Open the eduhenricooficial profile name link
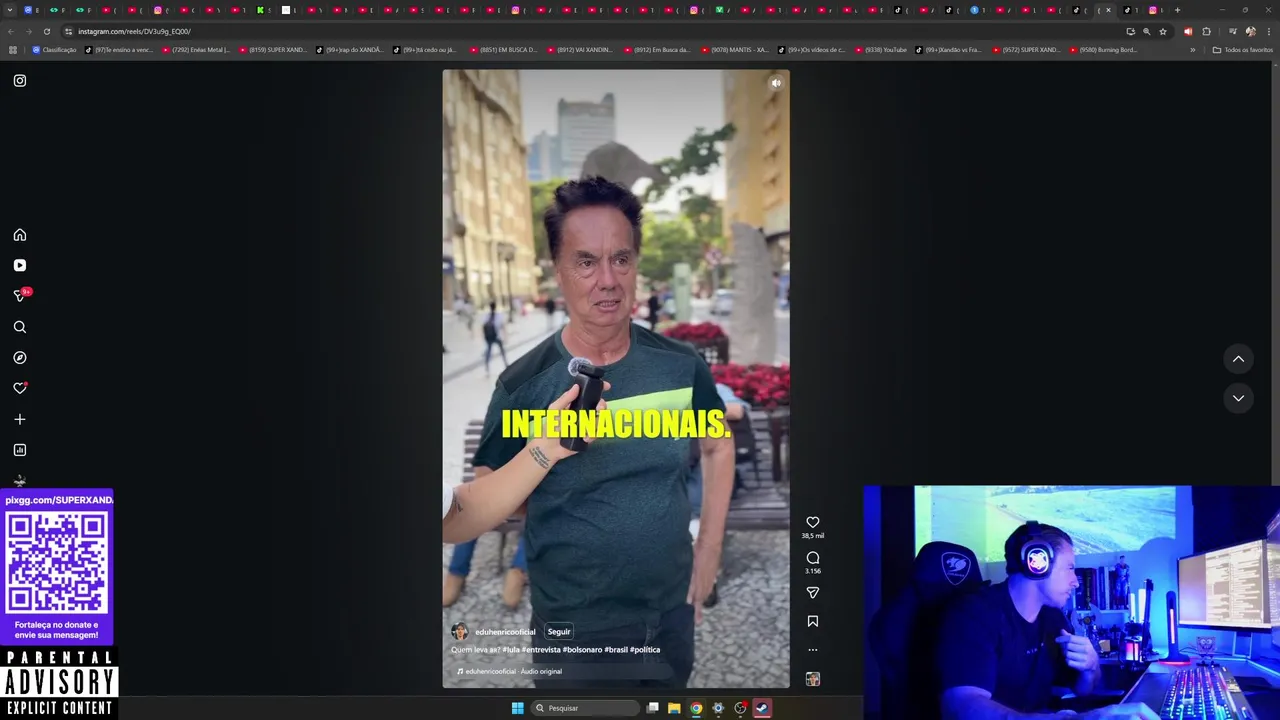Viewport: 1280px width, 720px height. pos(505,632)
